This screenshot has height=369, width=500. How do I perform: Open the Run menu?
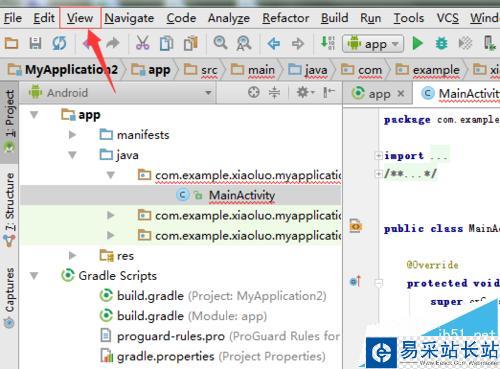(370, 18)
